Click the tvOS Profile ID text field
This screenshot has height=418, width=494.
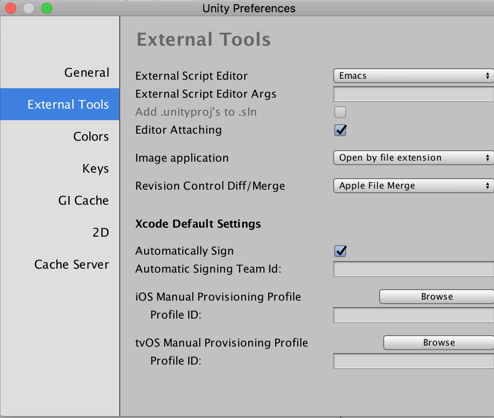[413, 361]
